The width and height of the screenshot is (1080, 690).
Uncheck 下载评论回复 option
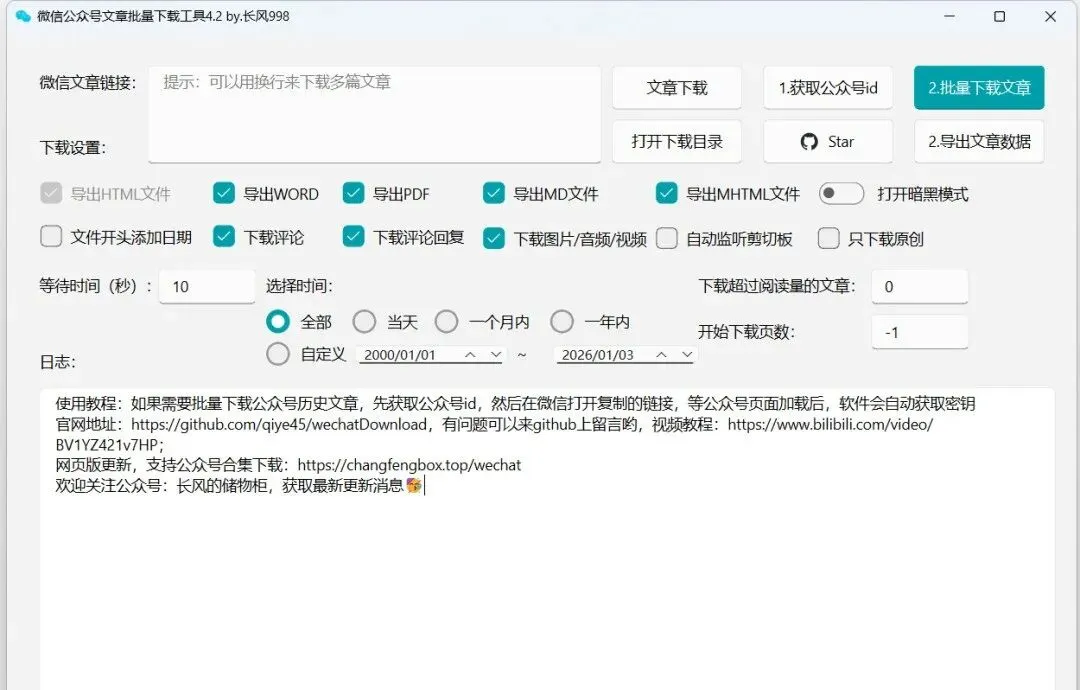(x=353, y=237)
